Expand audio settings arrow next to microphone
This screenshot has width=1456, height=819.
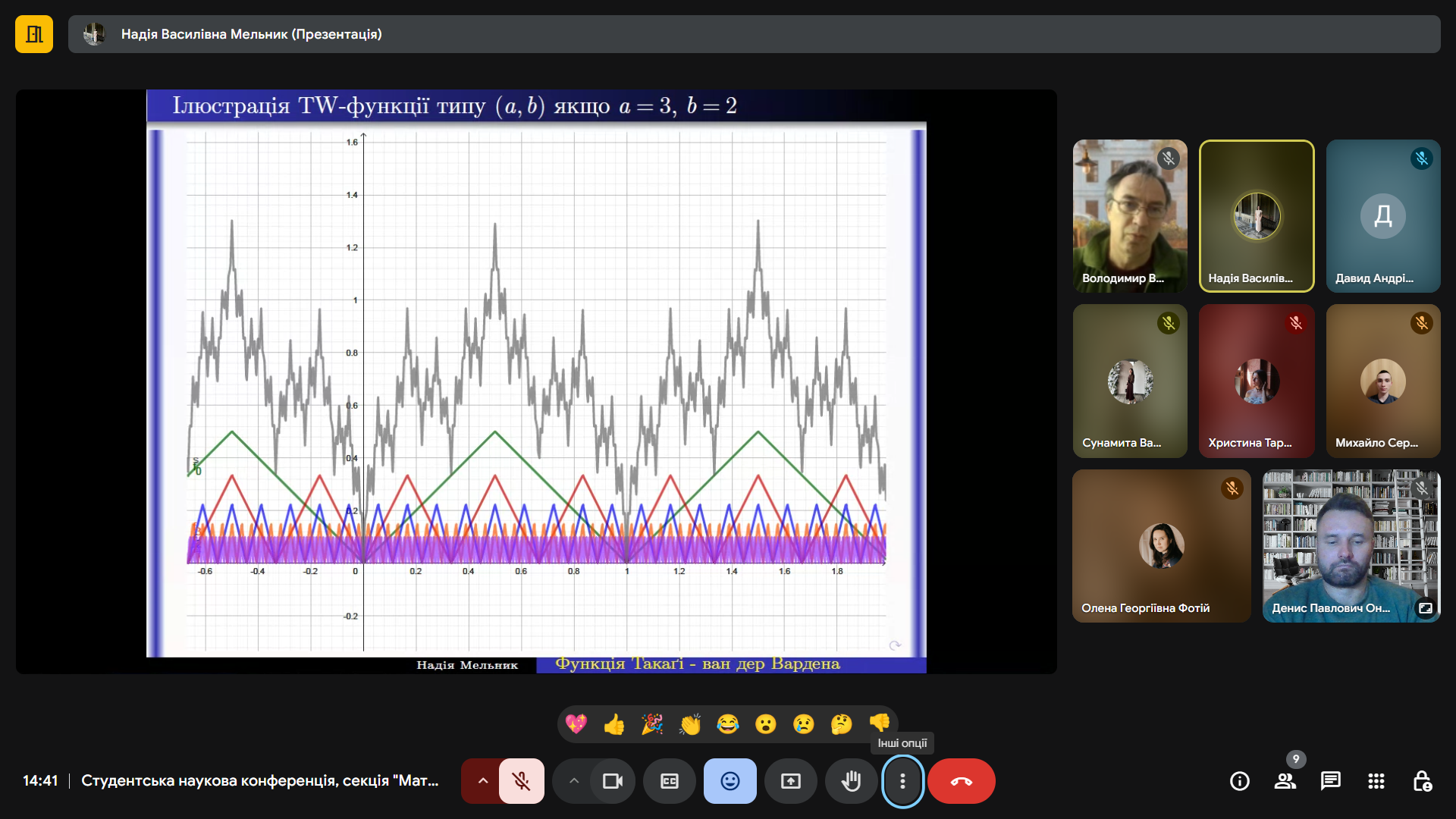(x=482, y=781)
